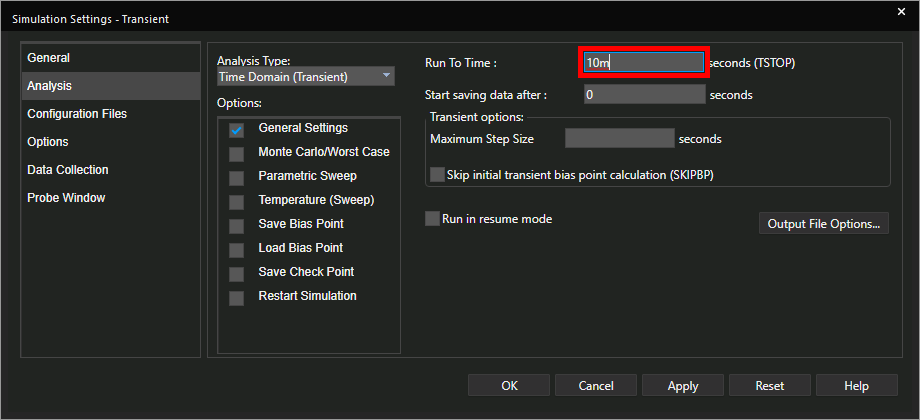Click the Start saving data after field
This screenshot has height=420, width=920.
[x=645, y=94]
